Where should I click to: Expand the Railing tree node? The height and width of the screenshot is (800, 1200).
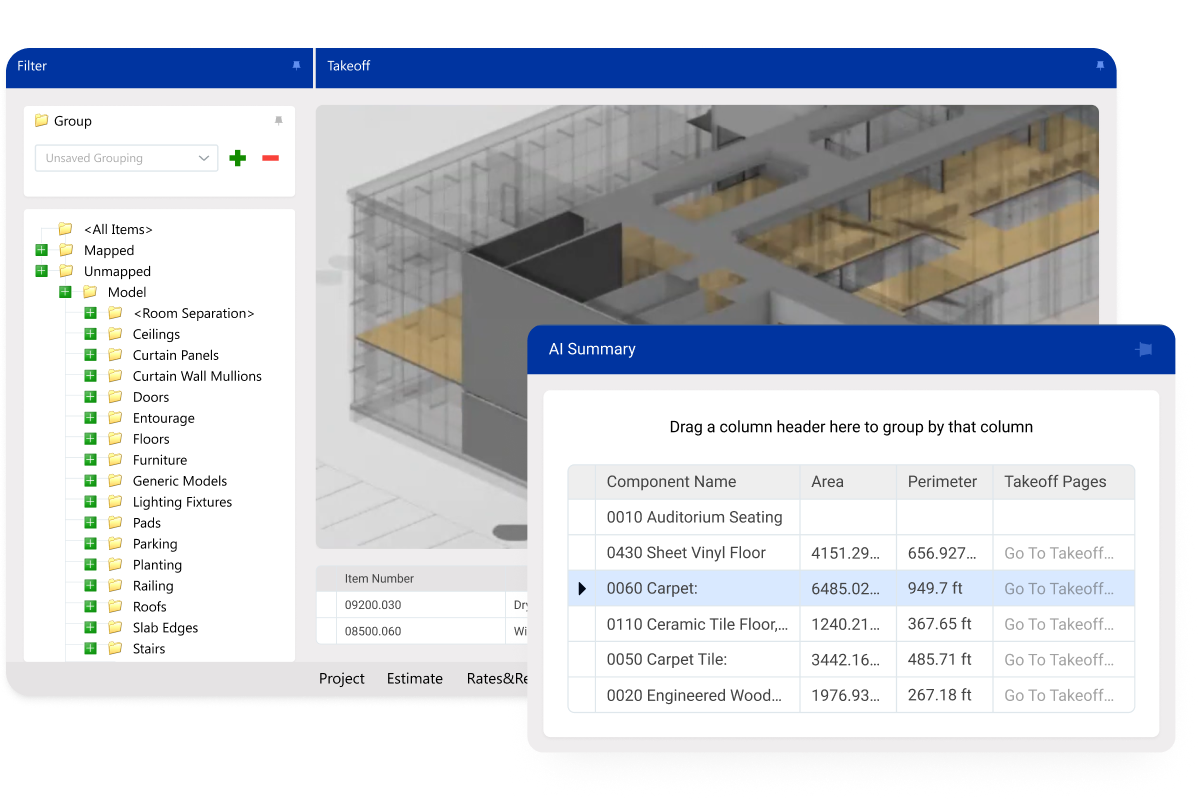pos(90,586)
